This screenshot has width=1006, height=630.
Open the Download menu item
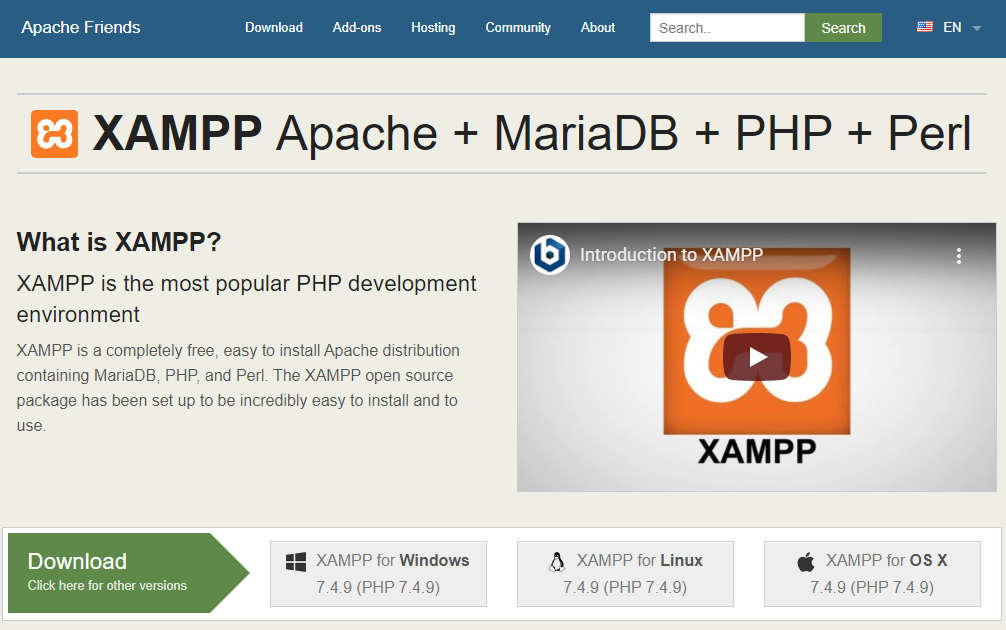coord(274,28)
